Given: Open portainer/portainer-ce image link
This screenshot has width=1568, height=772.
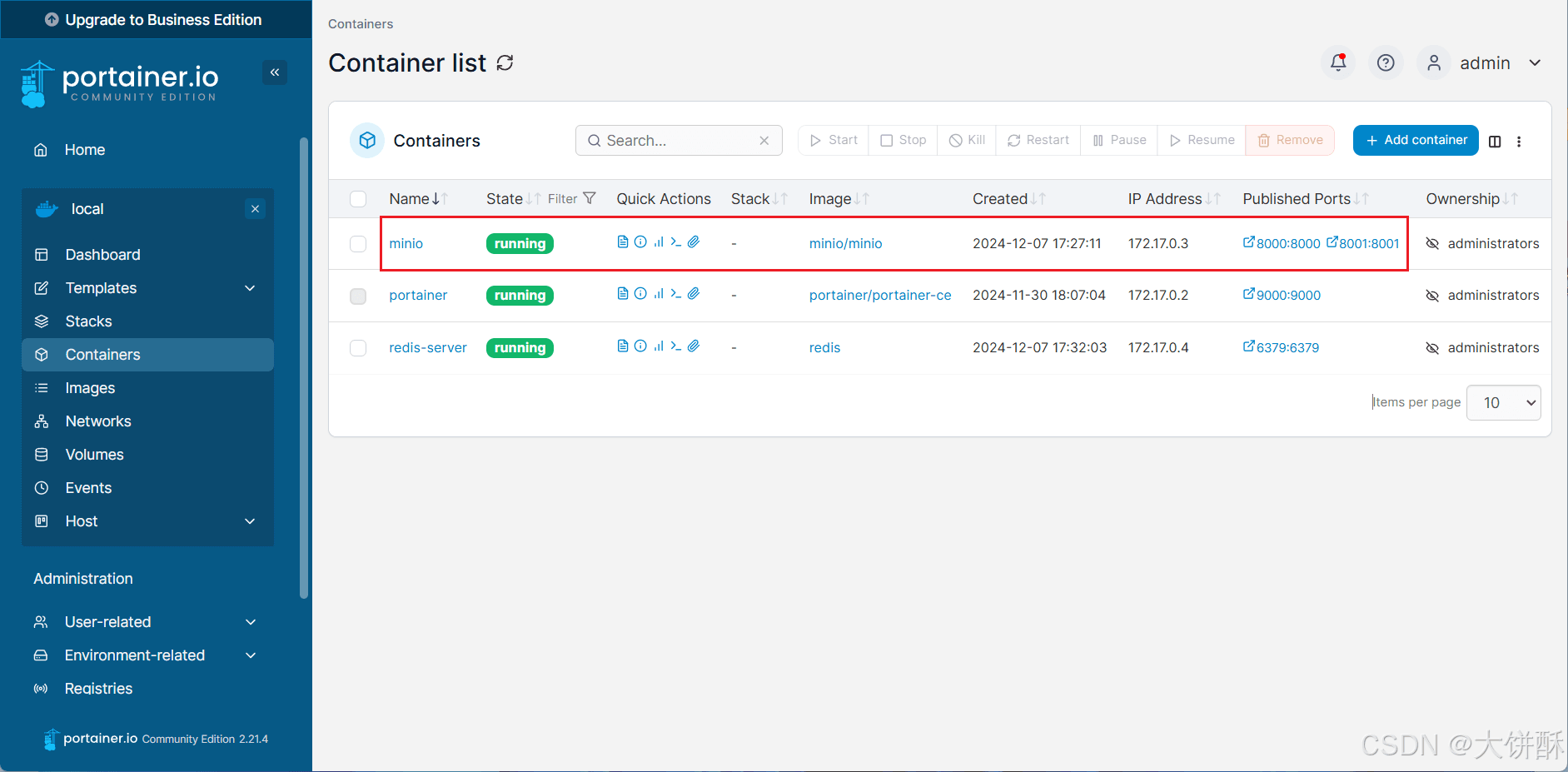Looking at the screenshot, I should (880, 295).
